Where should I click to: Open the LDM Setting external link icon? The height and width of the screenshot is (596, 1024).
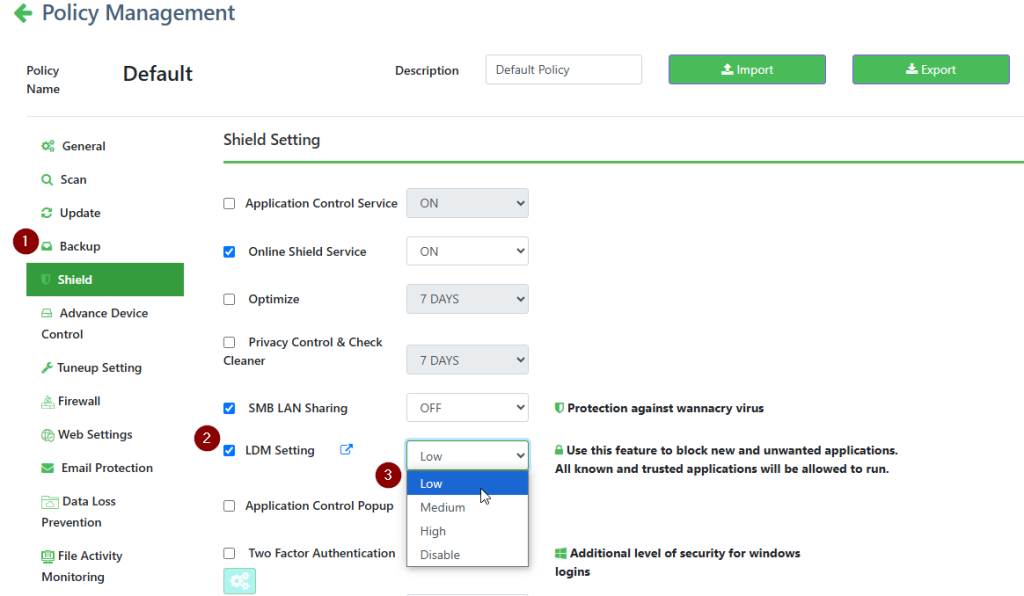pos(347,450)
